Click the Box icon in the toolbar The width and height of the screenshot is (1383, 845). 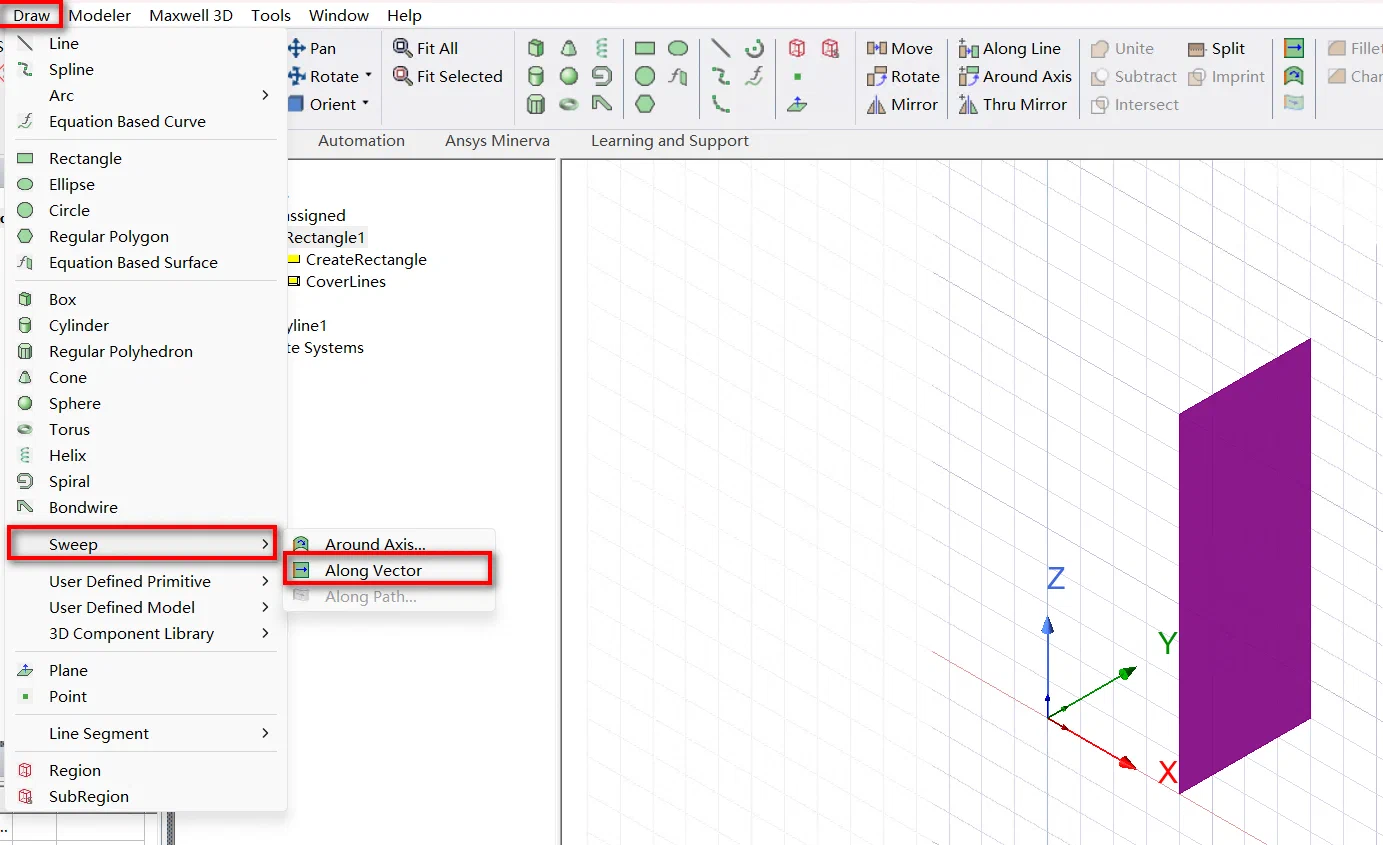click(x=537, y=48)
